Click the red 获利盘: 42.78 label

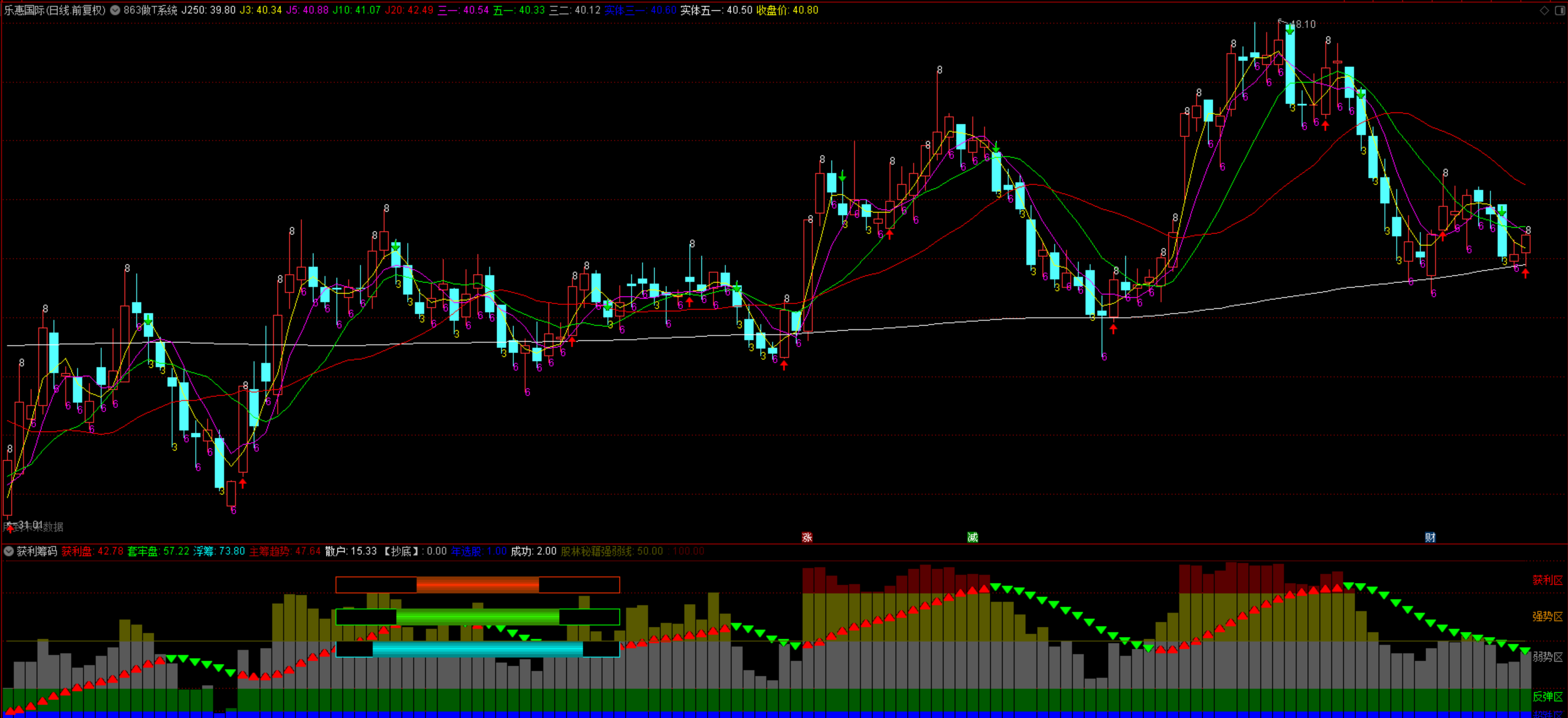(x=92, y=551)
